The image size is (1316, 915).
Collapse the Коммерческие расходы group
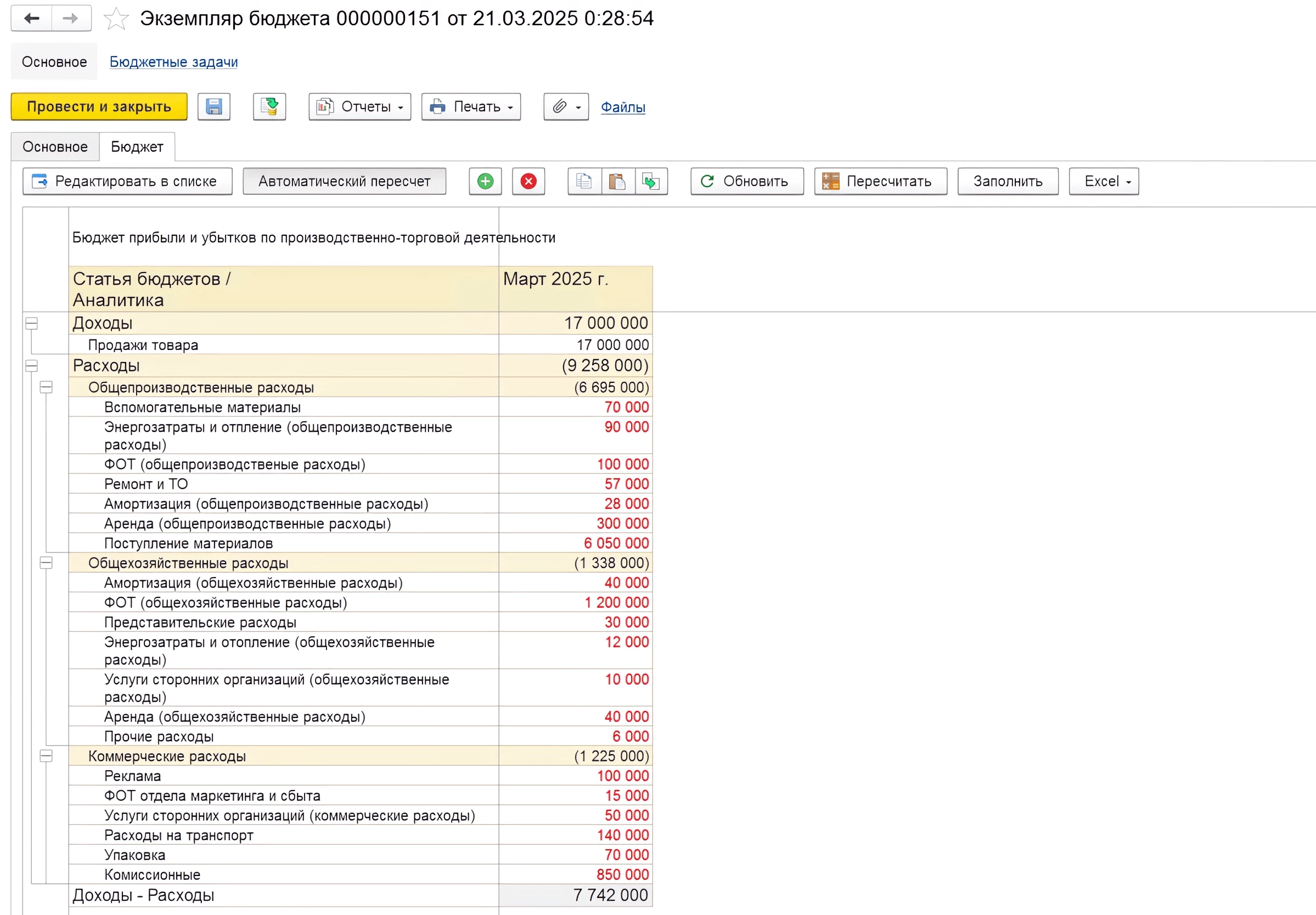tap(47, 756)
